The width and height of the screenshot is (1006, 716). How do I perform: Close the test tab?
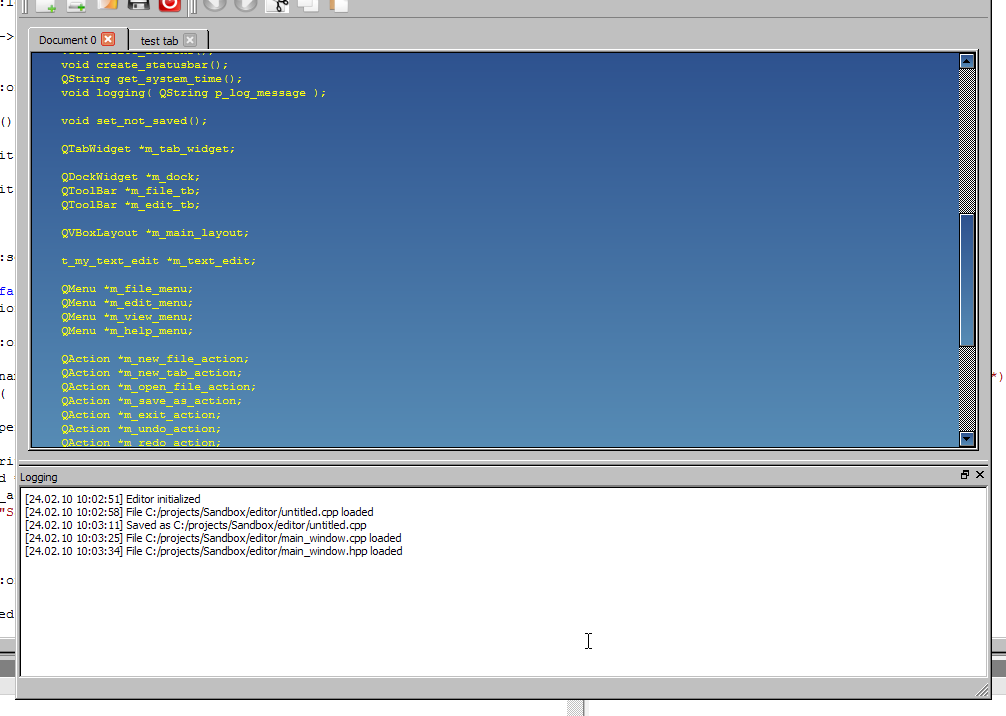click(190, 40)
